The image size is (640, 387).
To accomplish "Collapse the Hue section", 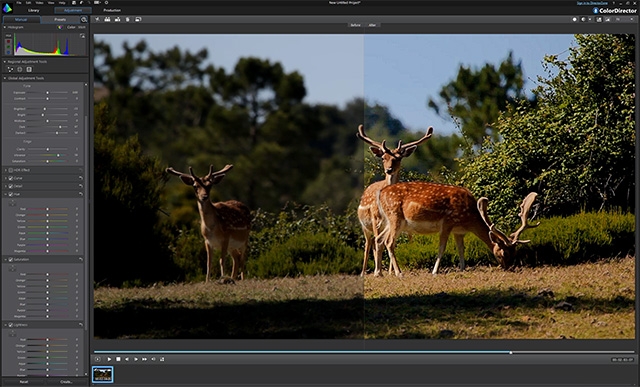I will coord(6,194).
